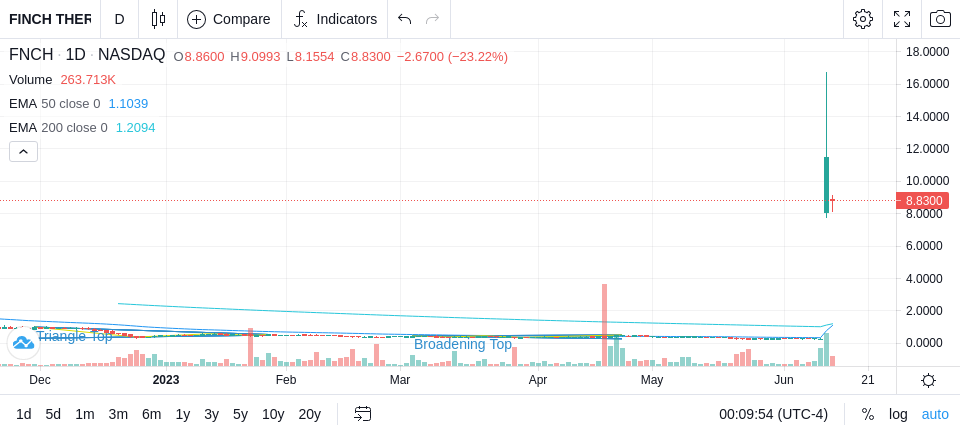The width and height of the screenshot is (960, 433).
Task: Open the candlestick chart style selector
Action: coord(158,19)
